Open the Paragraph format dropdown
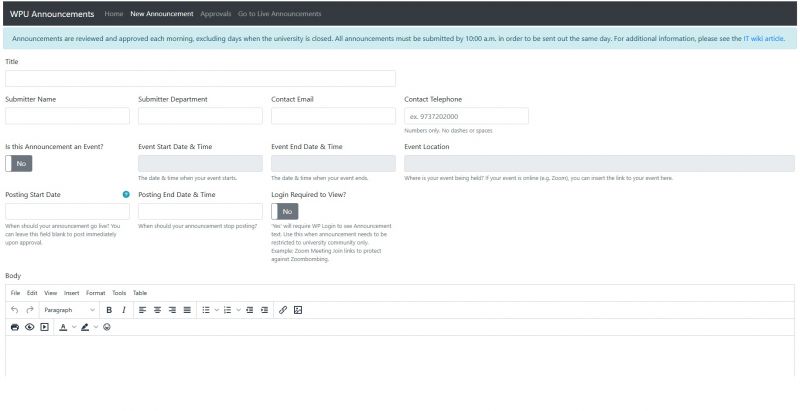This screenshot has width=800, height=411. coord(69,310)
